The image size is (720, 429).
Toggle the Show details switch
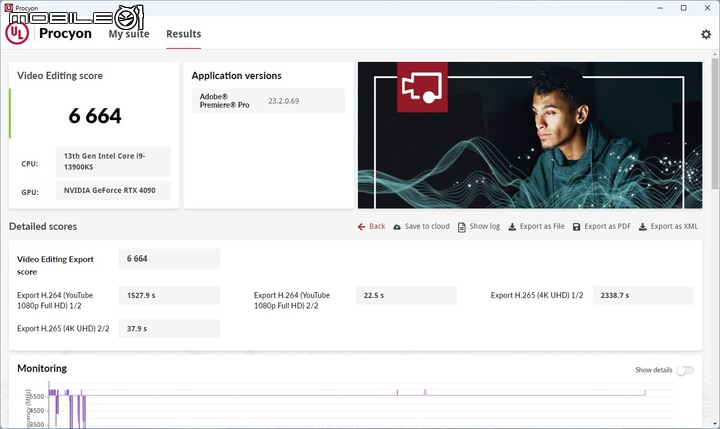pos(685,370)
